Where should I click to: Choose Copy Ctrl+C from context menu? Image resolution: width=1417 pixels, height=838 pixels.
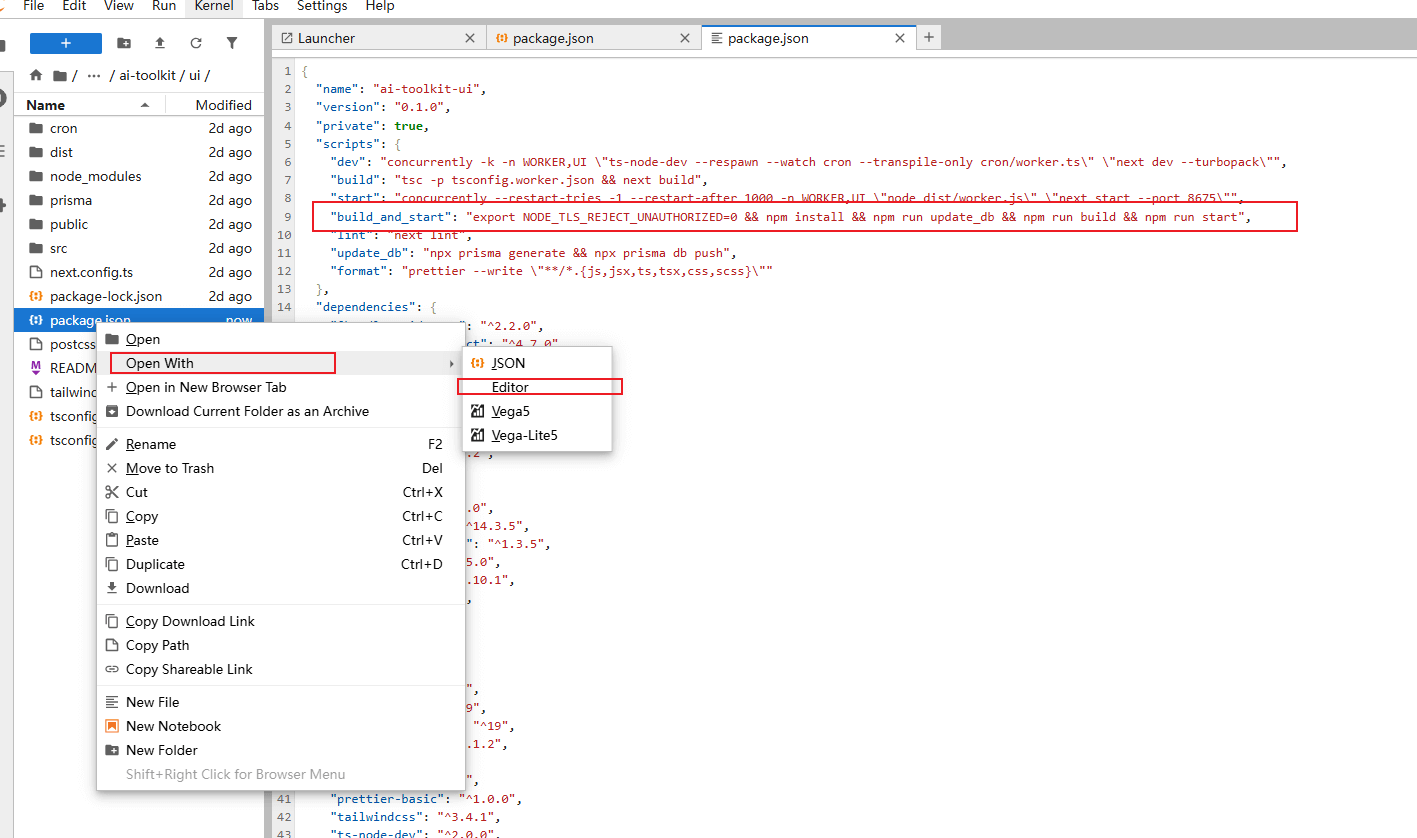pyautogui.click(x=281, y=516)
